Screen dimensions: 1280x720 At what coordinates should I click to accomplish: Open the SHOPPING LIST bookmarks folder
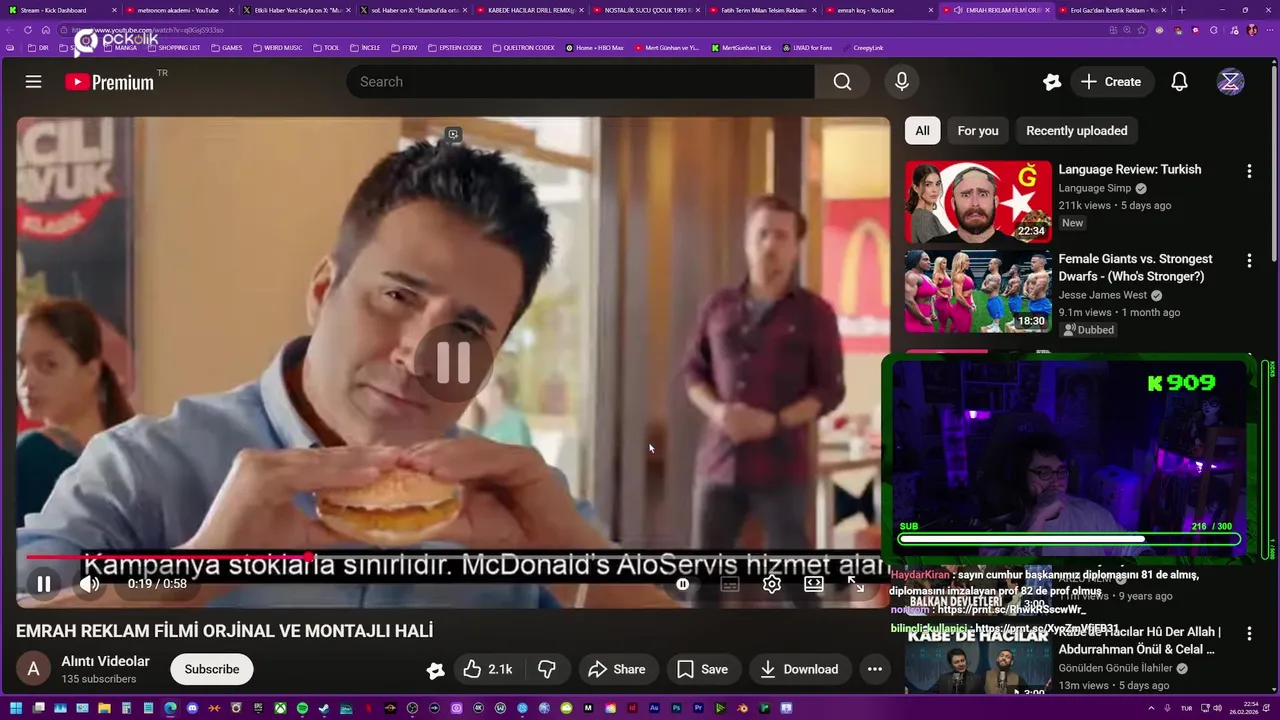pos(174,48)
